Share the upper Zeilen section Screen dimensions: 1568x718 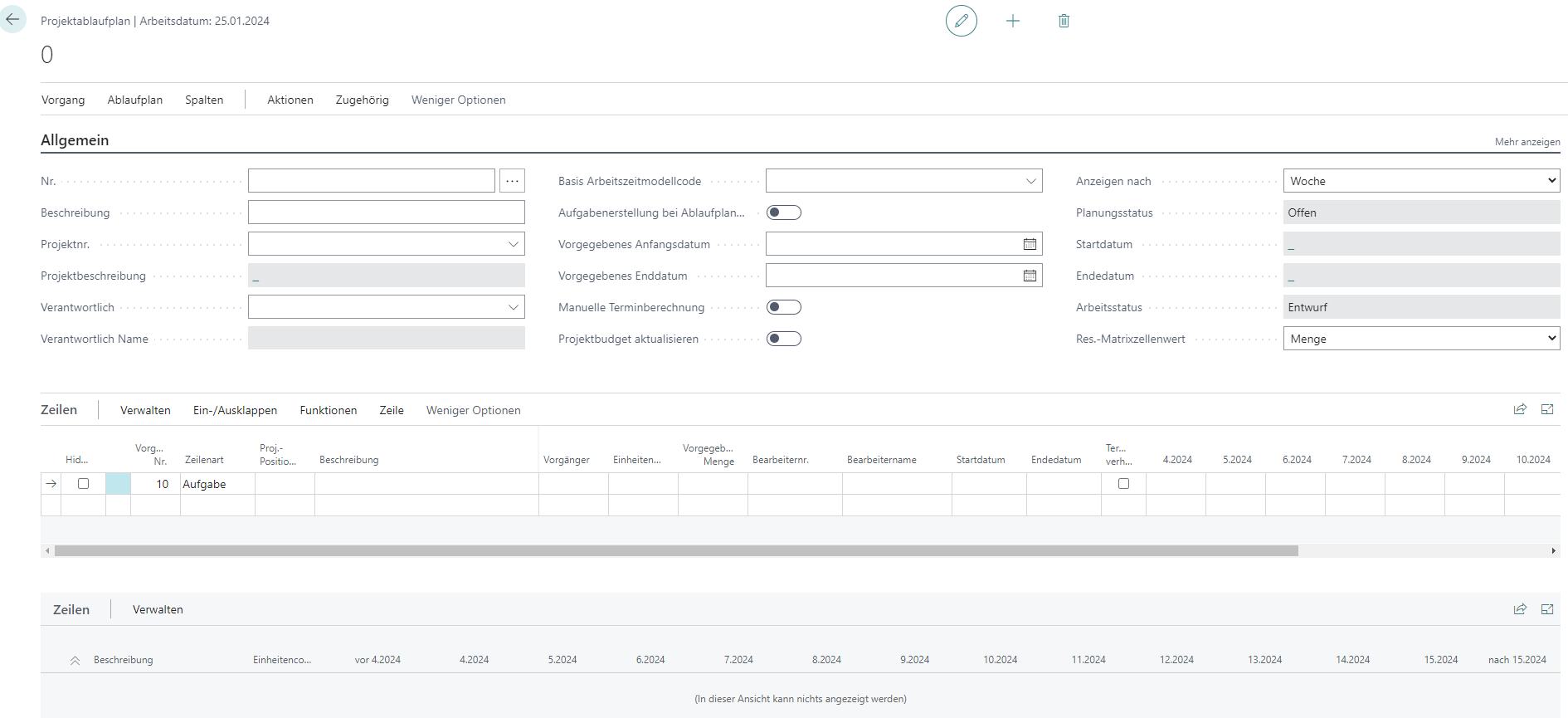pos(1520,409)
